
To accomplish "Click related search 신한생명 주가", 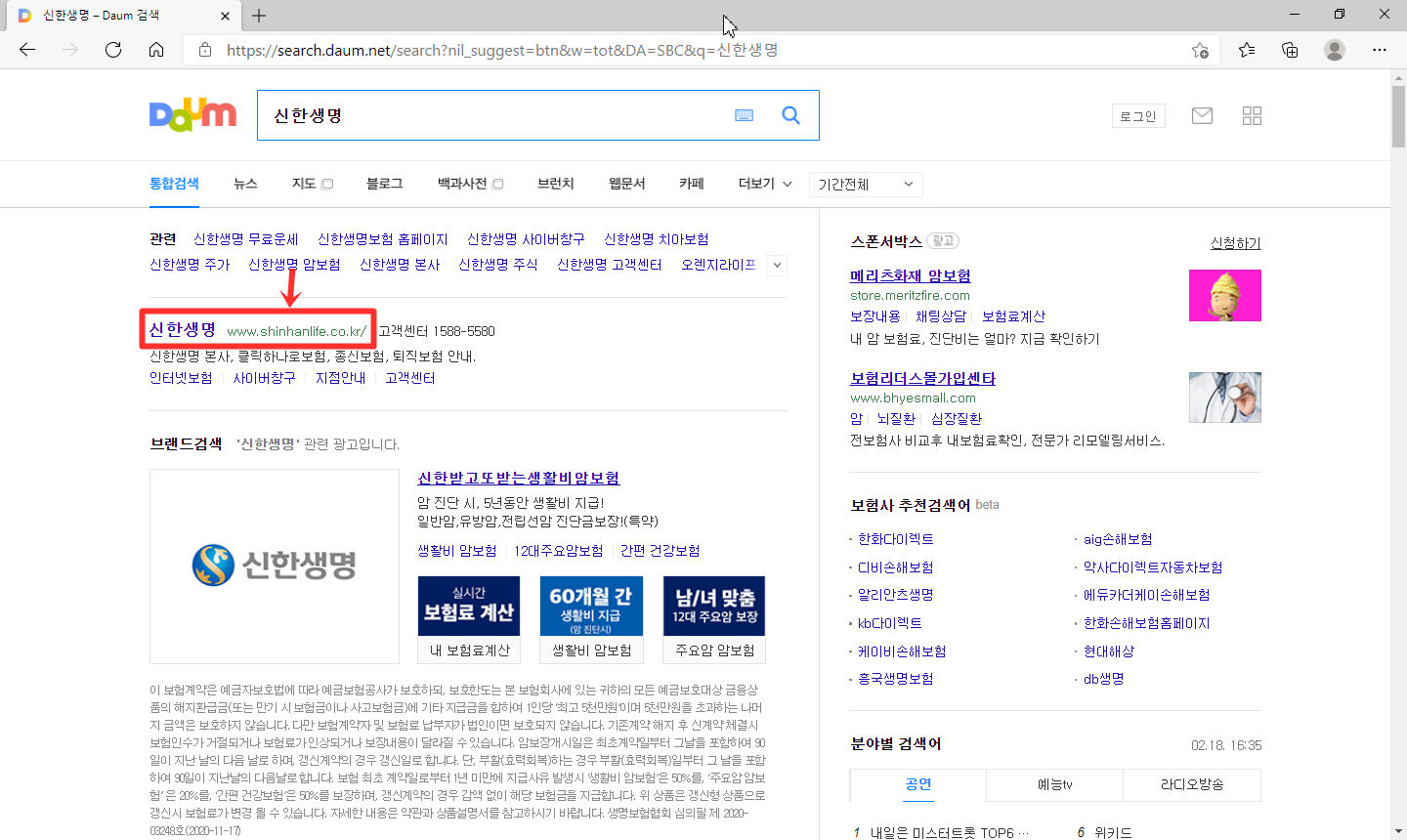I will click(x=190, y=265).
